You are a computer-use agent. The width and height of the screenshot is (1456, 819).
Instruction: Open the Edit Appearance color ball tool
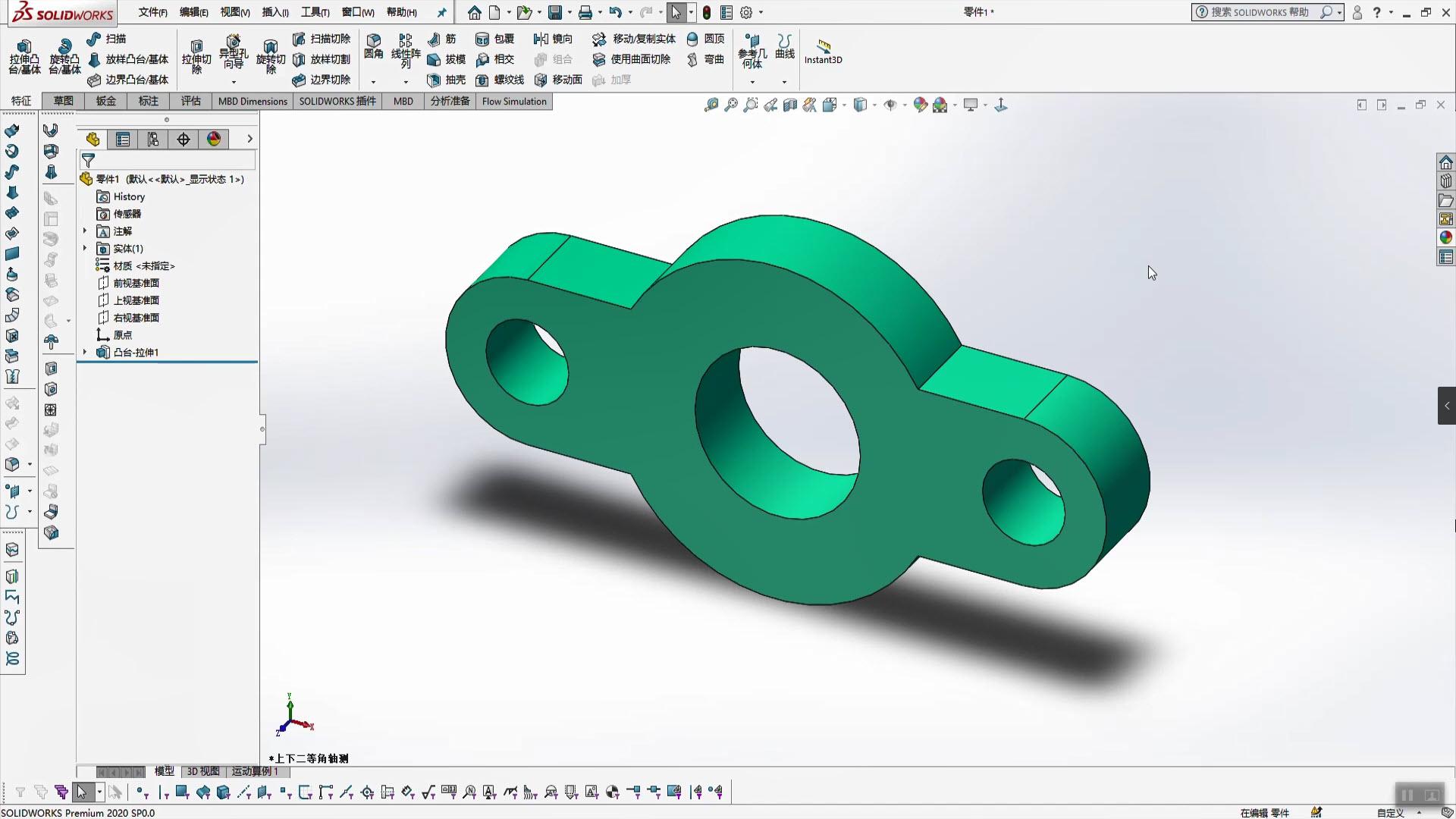[x=920, y=105]
